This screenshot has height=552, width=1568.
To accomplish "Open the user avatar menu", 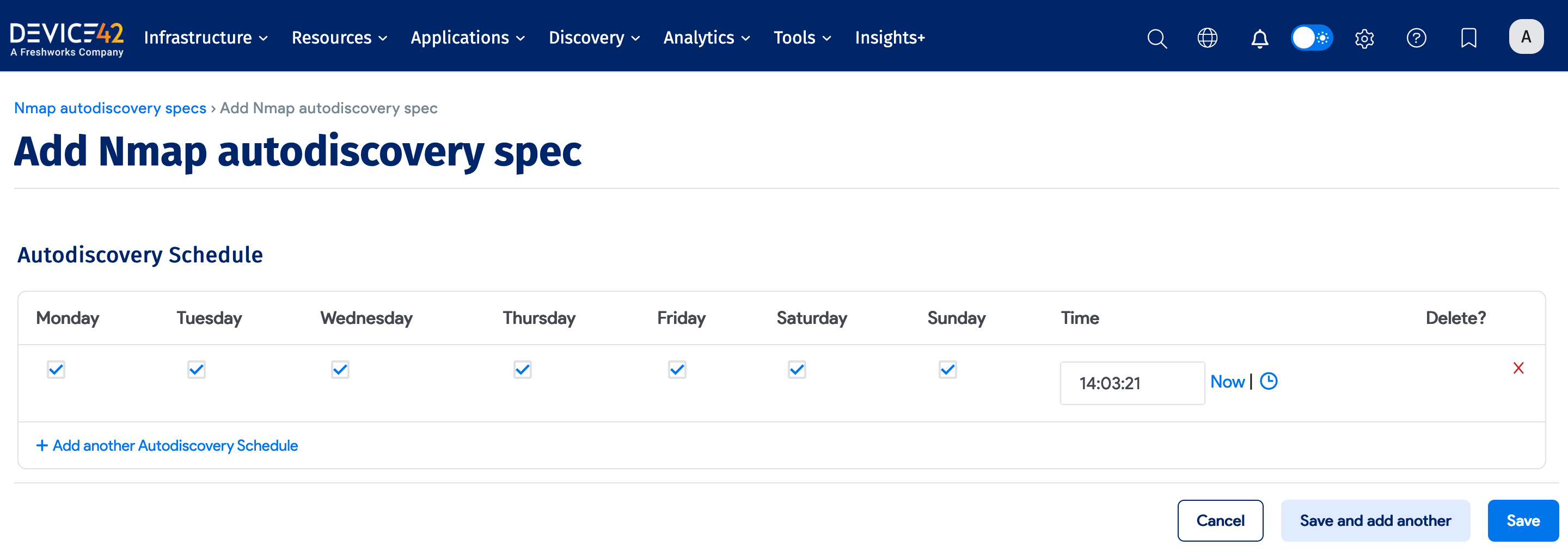I will pos(1526,36).
